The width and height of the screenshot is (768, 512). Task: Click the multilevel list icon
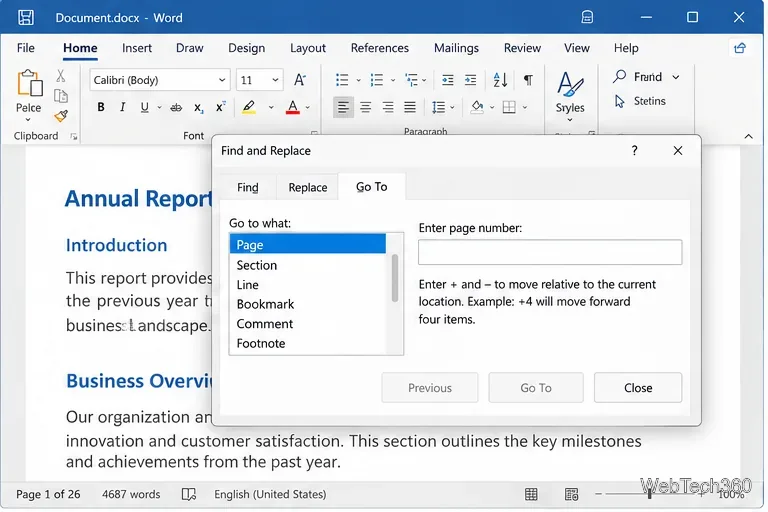pyautogui.click(x=411, y=79)
